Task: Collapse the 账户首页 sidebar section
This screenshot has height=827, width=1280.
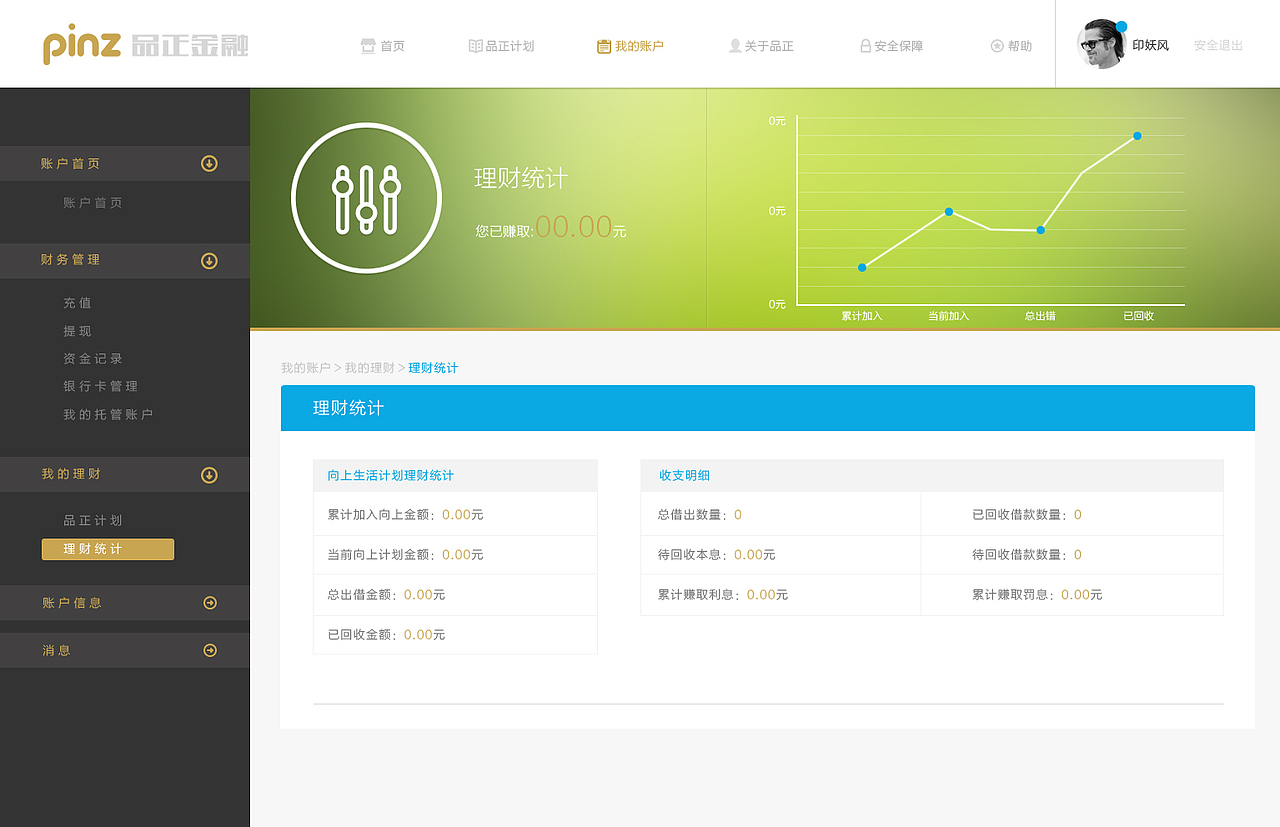Action: click(x=209, y=163)
